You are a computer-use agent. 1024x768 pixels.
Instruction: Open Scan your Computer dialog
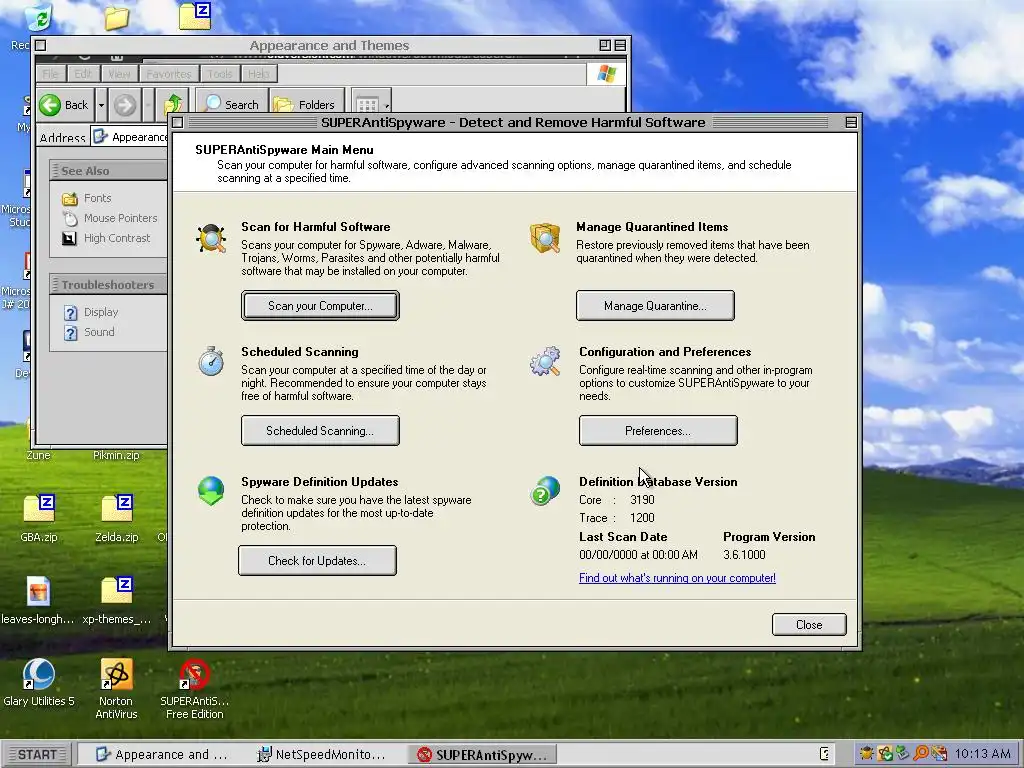320,306
